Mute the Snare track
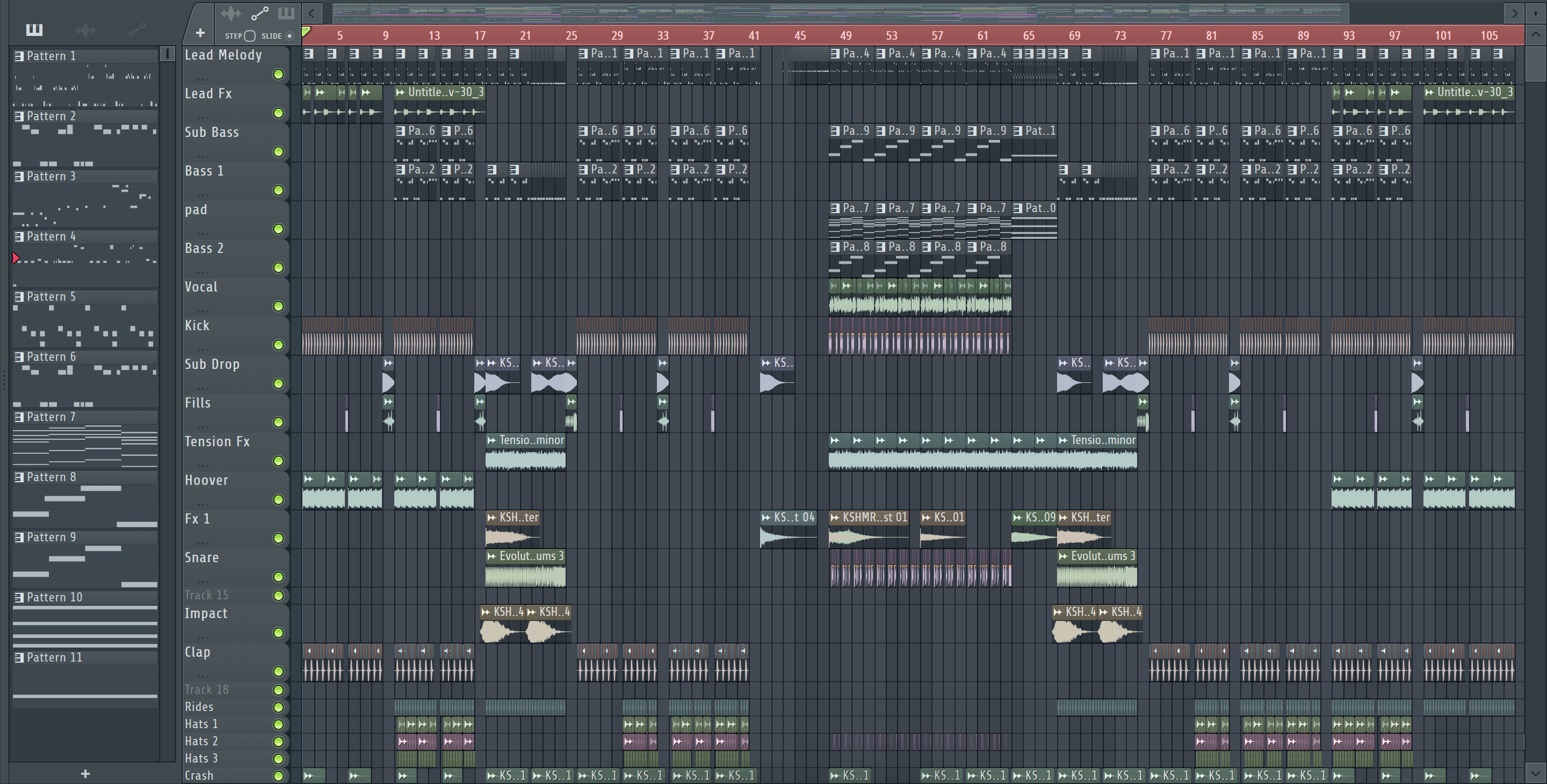This screenshot has width=1547, height=784. tap(279, 577)
